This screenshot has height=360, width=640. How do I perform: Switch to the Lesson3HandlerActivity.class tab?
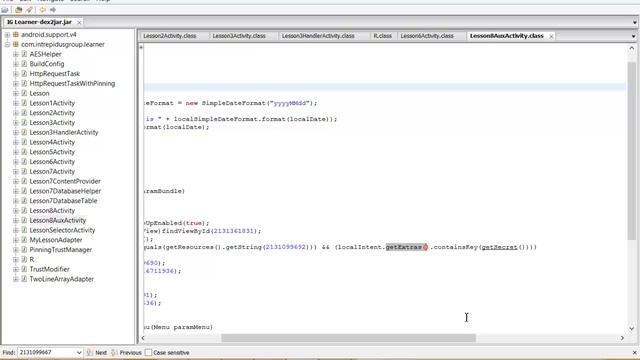click(318, 36)
